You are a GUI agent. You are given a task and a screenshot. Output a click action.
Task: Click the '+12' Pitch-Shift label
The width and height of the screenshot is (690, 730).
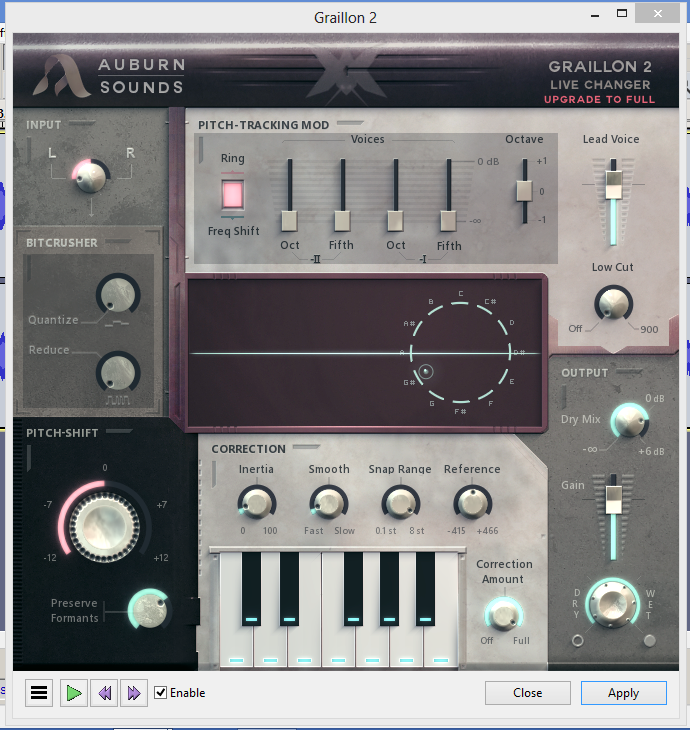click(161, 557)
